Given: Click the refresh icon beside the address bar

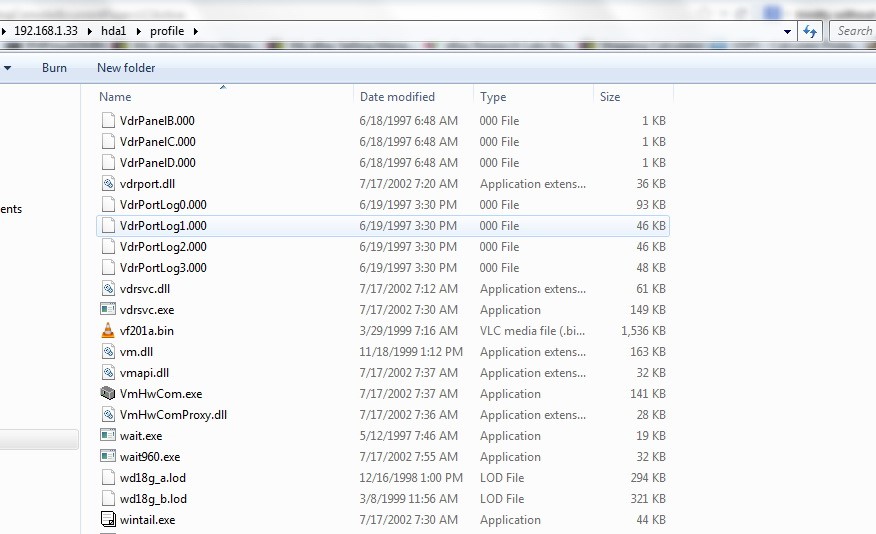Looking at the screenshot, I should [x=810, y=31].
